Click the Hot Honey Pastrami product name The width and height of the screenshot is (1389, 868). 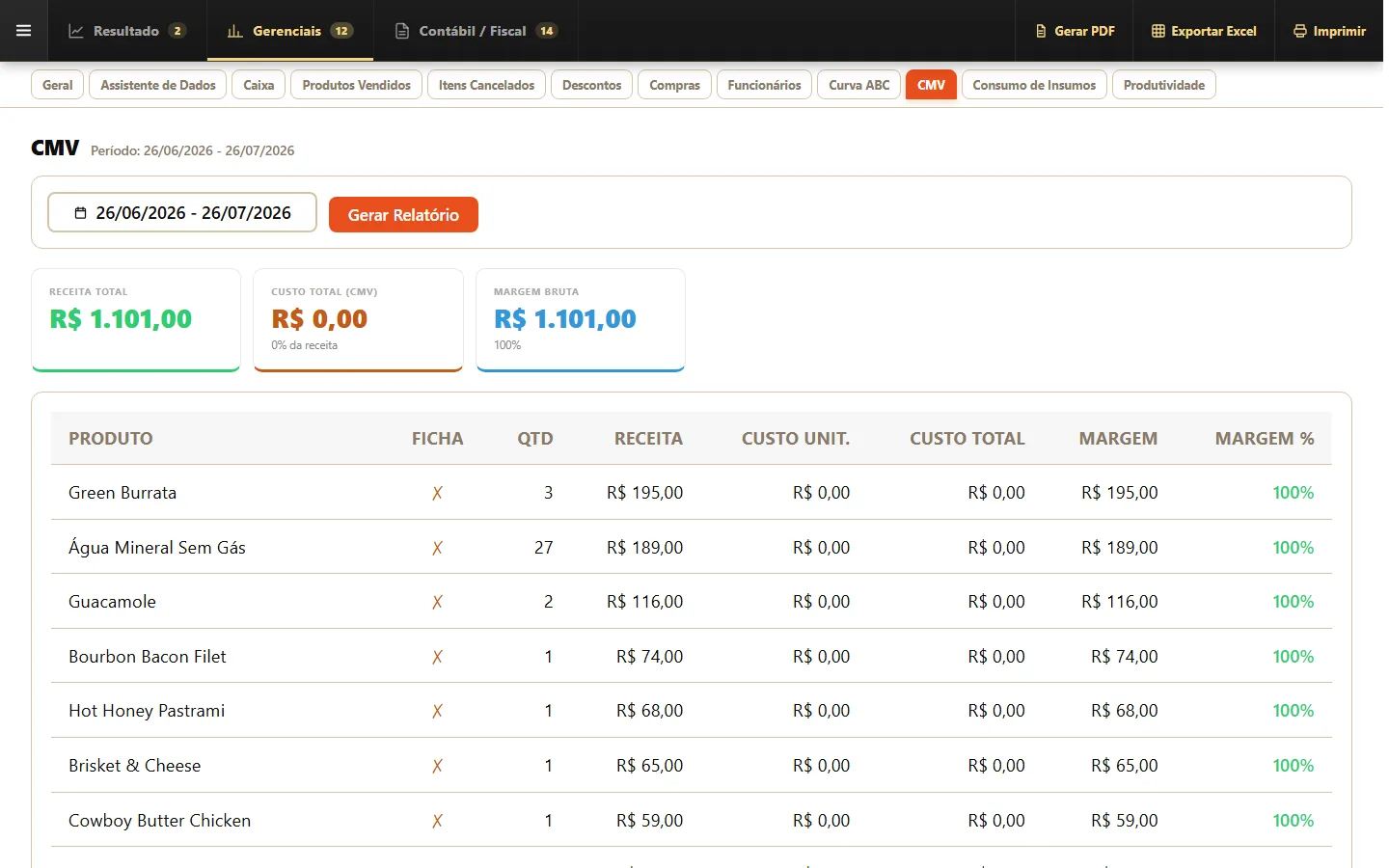[x=147, y=711]
